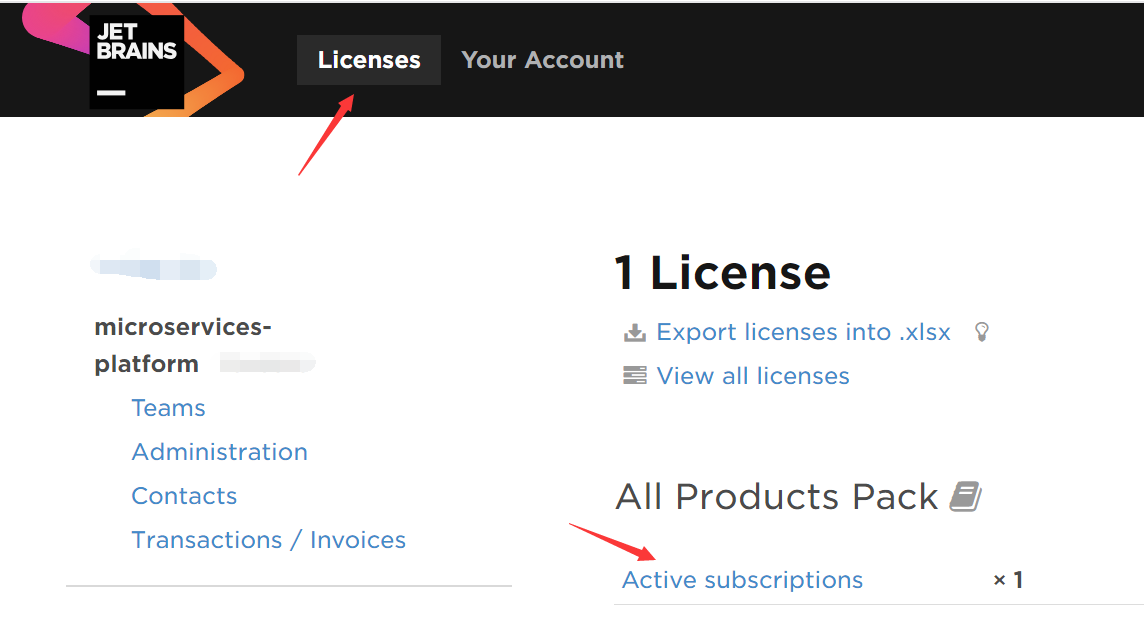Open Transactions / Invoices
1144x627 pixels.
click(268, 540)
